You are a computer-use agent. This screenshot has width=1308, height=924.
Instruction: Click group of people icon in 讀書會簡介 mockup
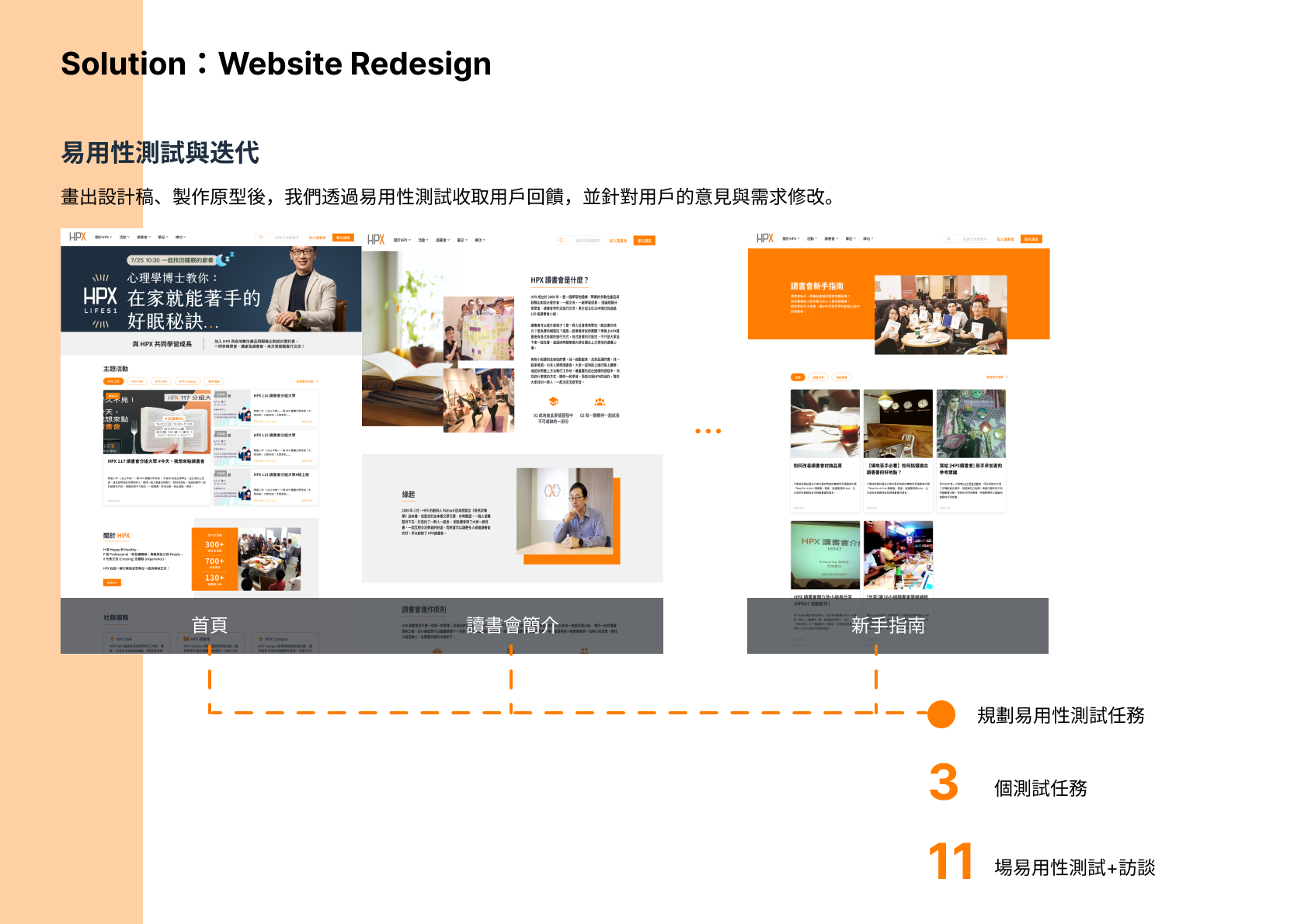(600, 402)
